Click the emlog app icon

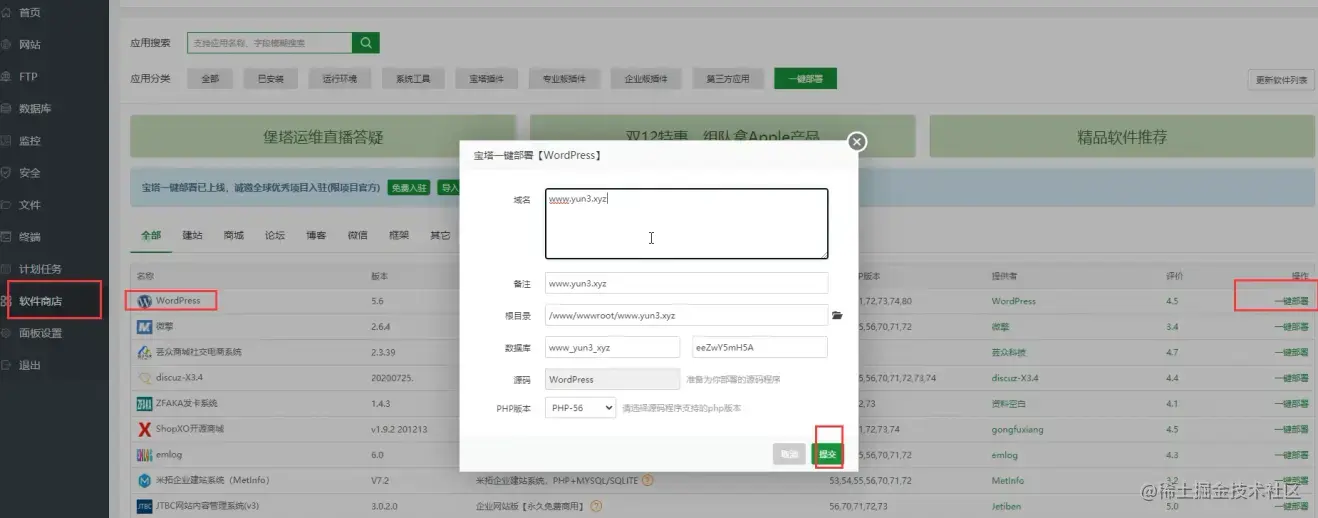tap(144, 454)
